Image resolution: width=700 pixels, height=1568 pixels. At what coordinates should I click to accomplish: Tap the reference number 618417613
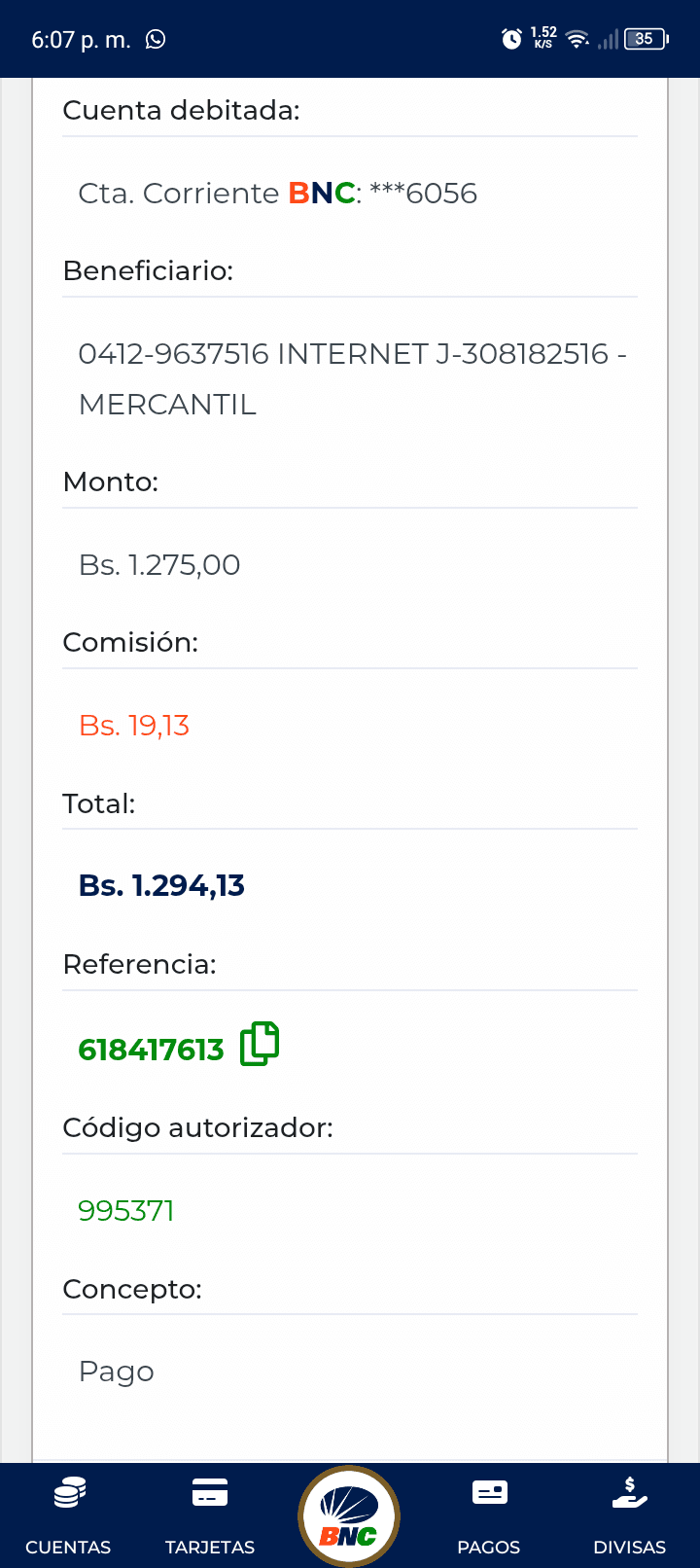151,1050
